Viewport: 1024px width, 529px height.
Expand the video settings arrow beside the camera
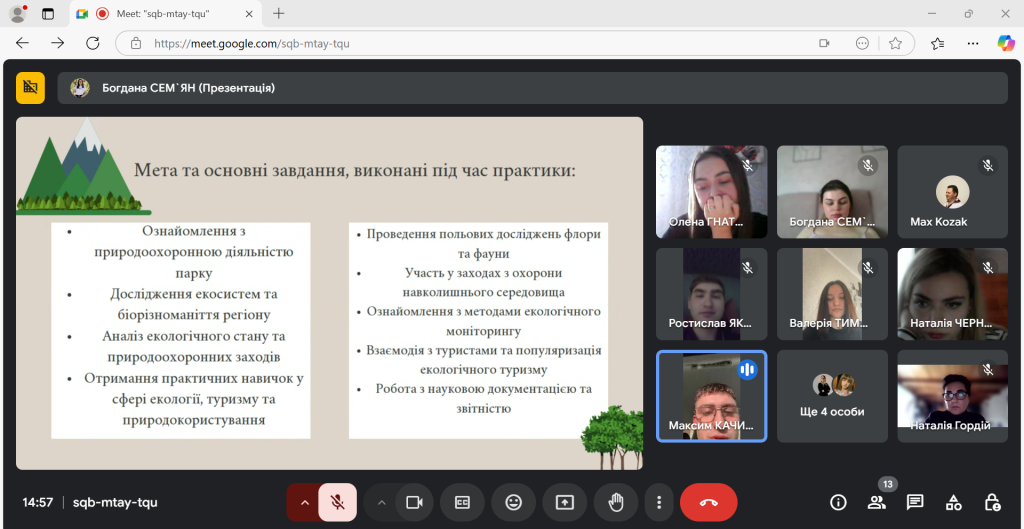tap(381, 502)
